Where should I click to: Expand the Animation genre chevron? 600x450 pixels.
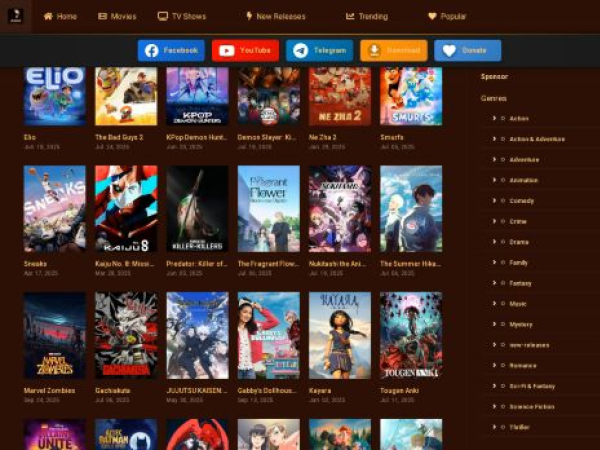coord(494,180)
